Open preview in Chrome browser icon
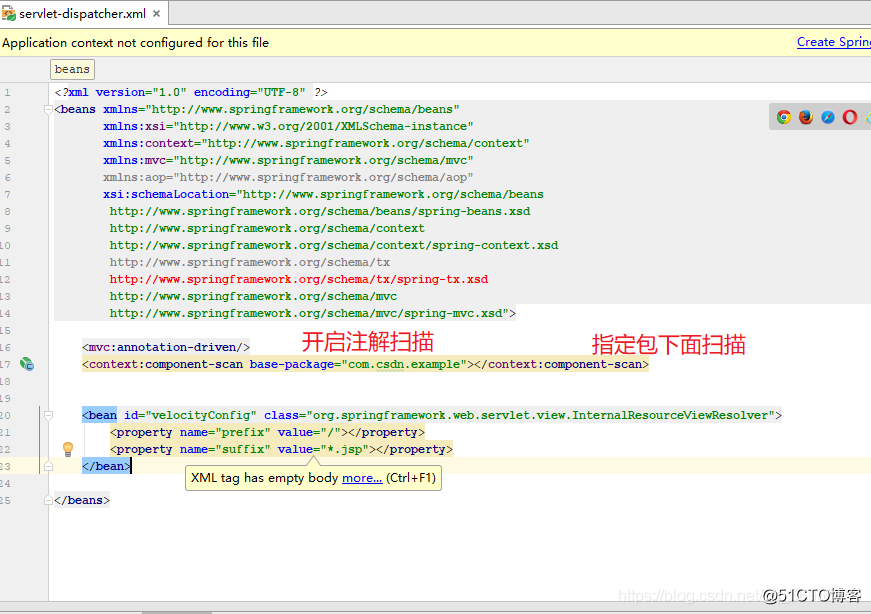Viewport: 871px width, 614px height. point(784,117)
